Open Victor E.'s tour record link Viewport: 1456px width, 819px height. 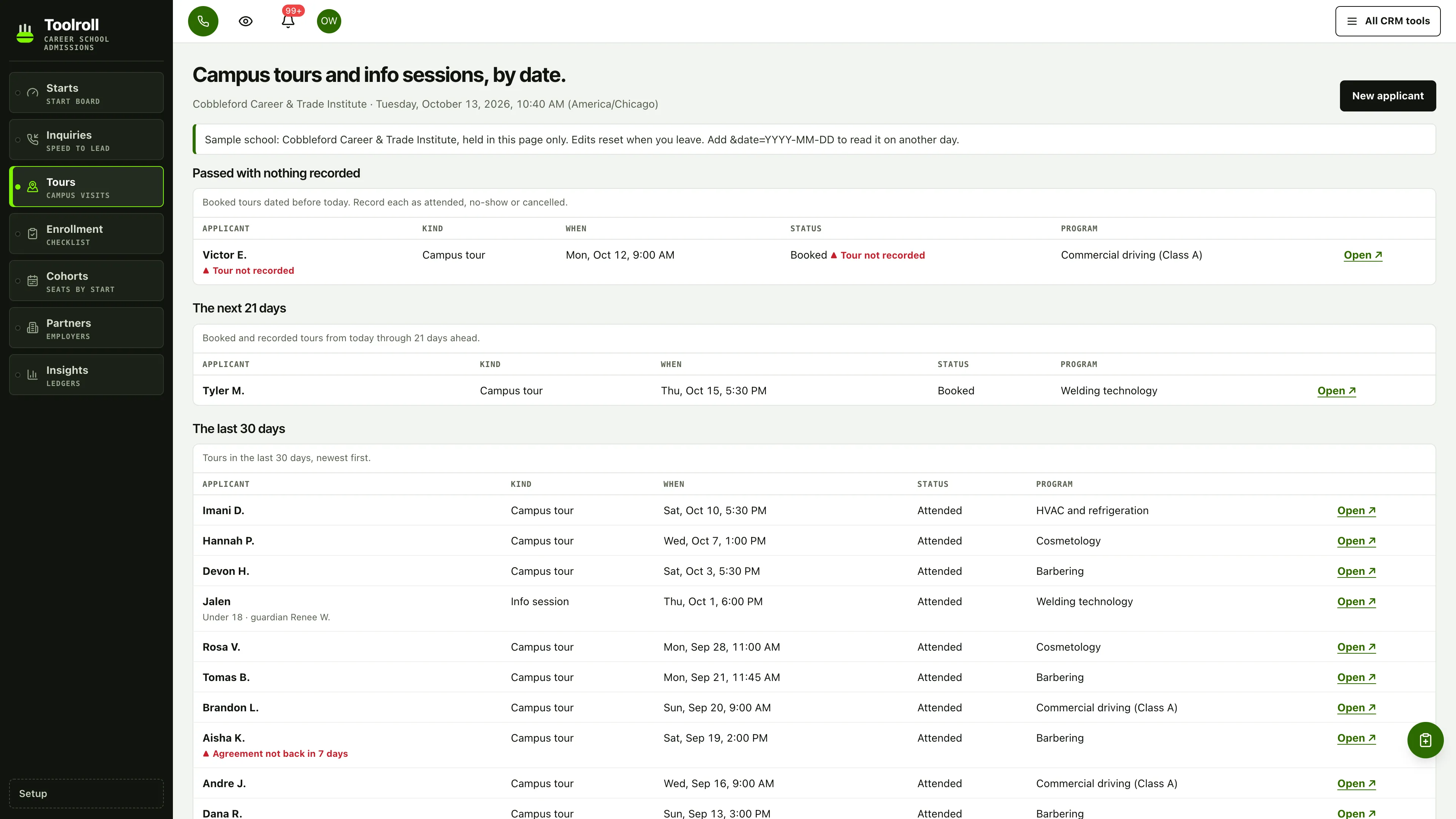click(x=1363, y=255)
